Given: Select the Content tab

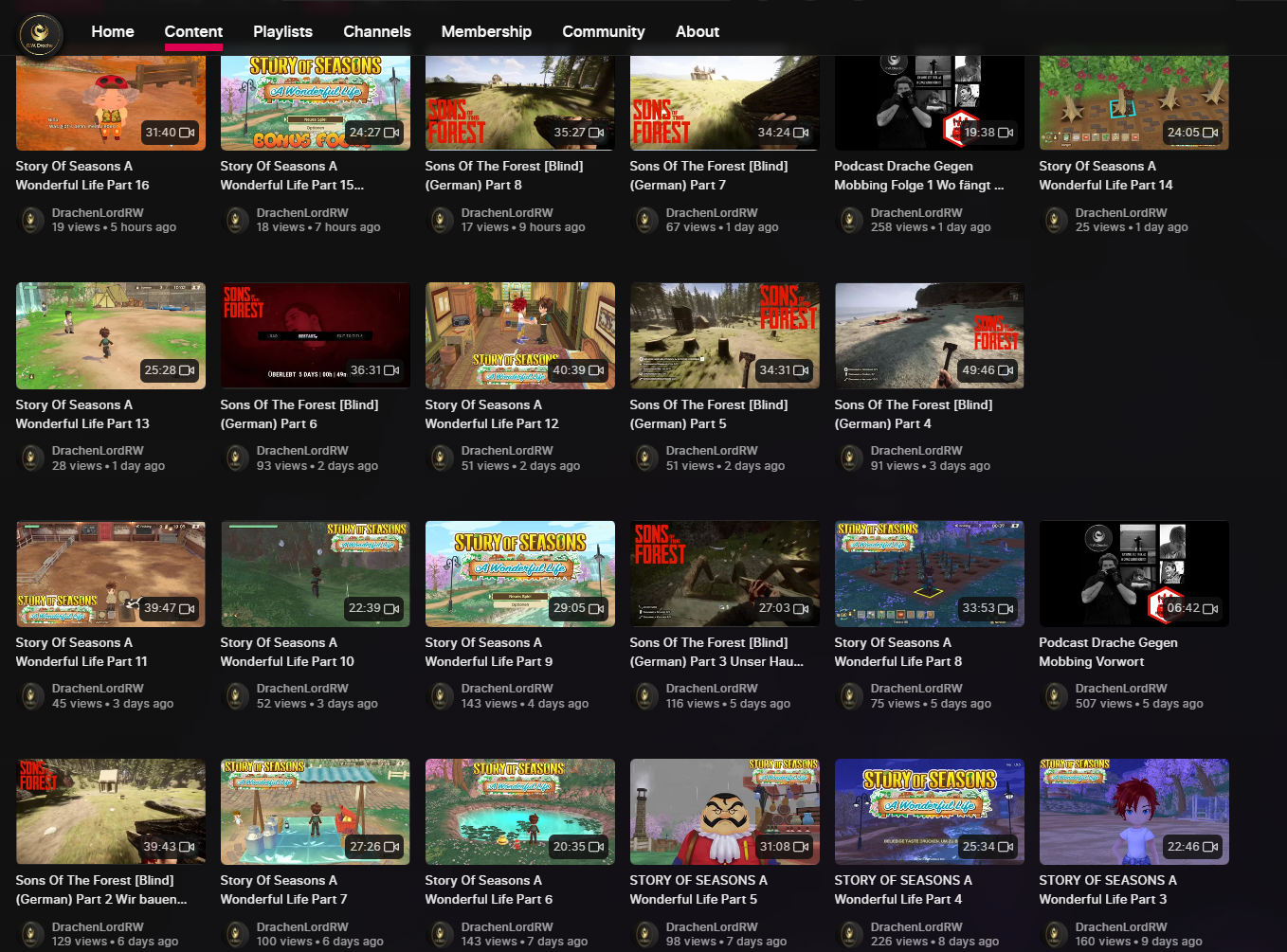Looking at the screenshot, I should [x=193, y=31].
